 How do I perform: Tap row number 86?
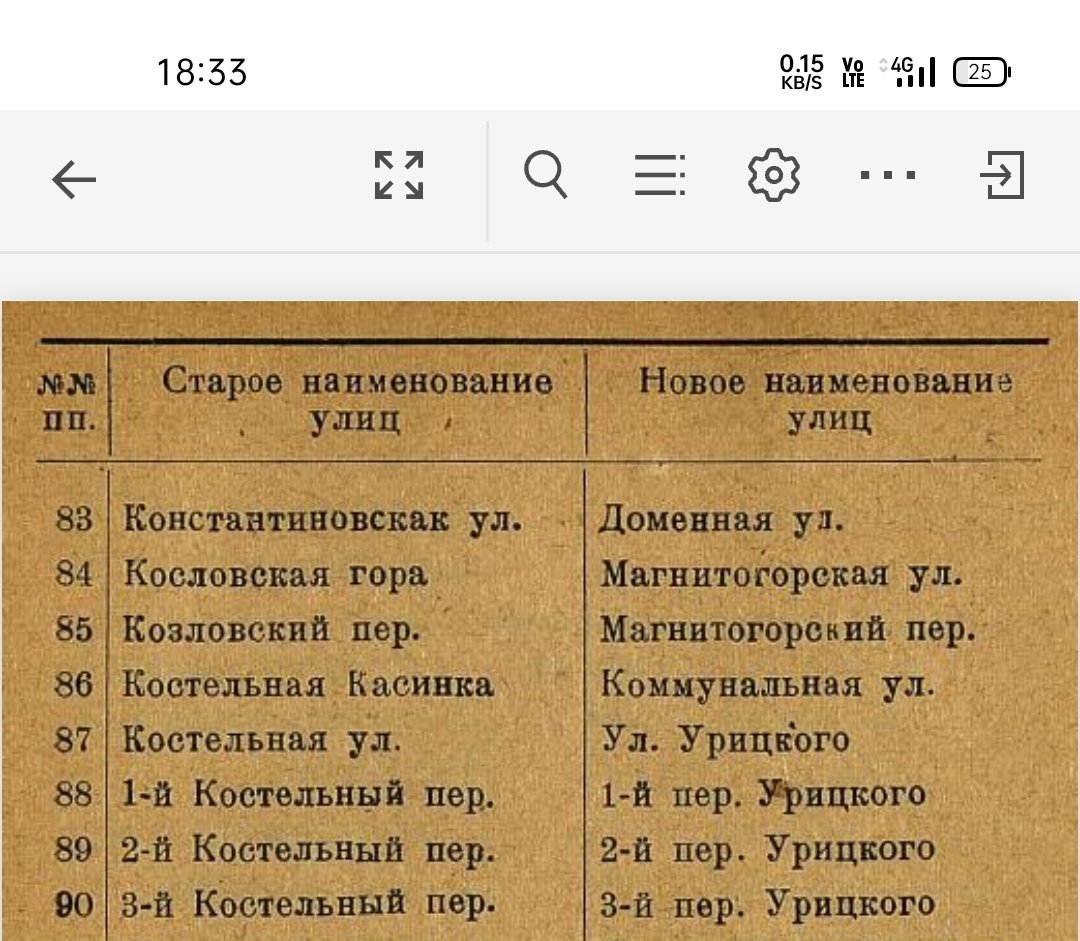coord(74,685)
